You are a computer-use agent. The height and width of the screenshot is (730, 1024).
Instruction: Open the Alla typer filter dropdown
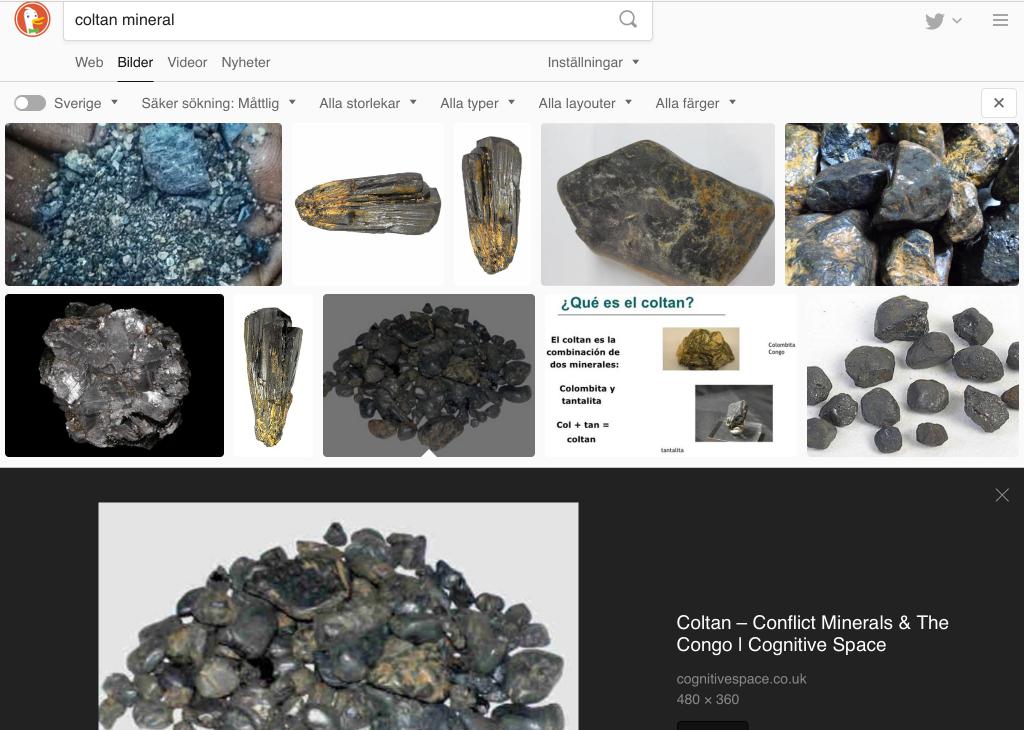pyautogui.click(x=477, y=103)
